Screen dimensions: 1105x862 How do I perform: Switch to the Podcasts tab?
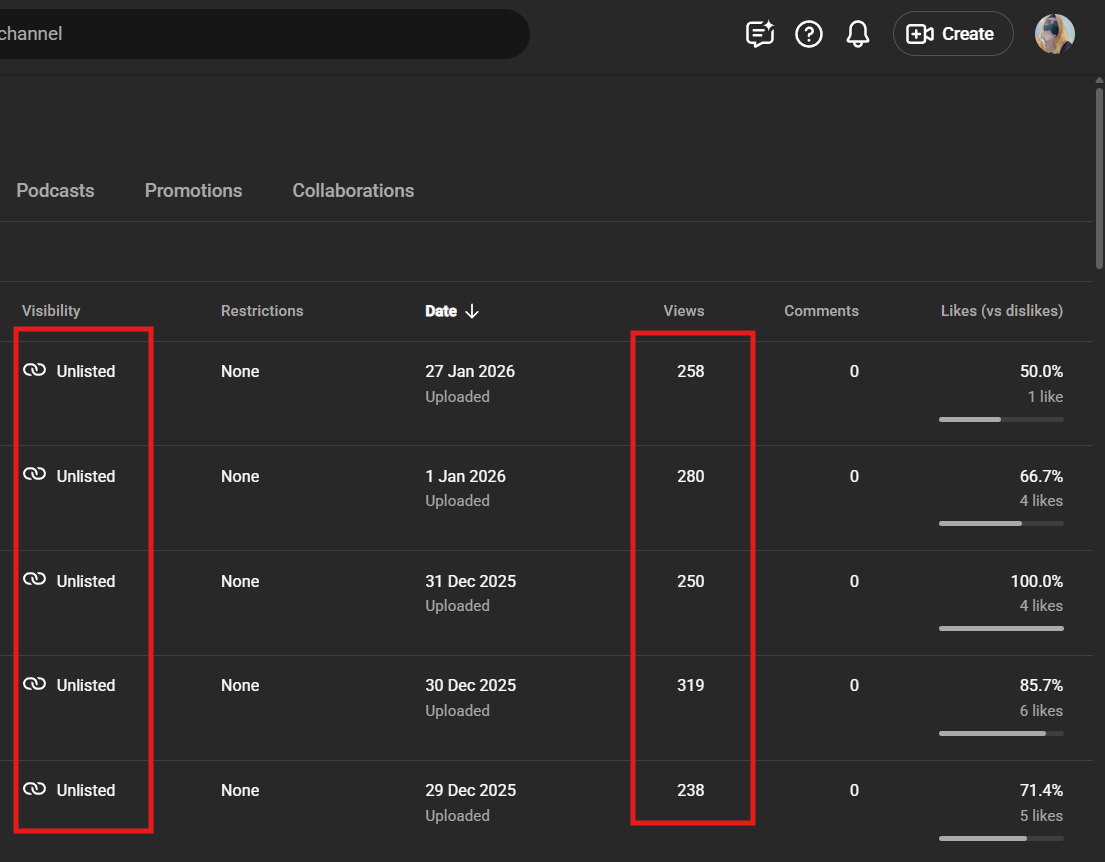tap(55, 190)
